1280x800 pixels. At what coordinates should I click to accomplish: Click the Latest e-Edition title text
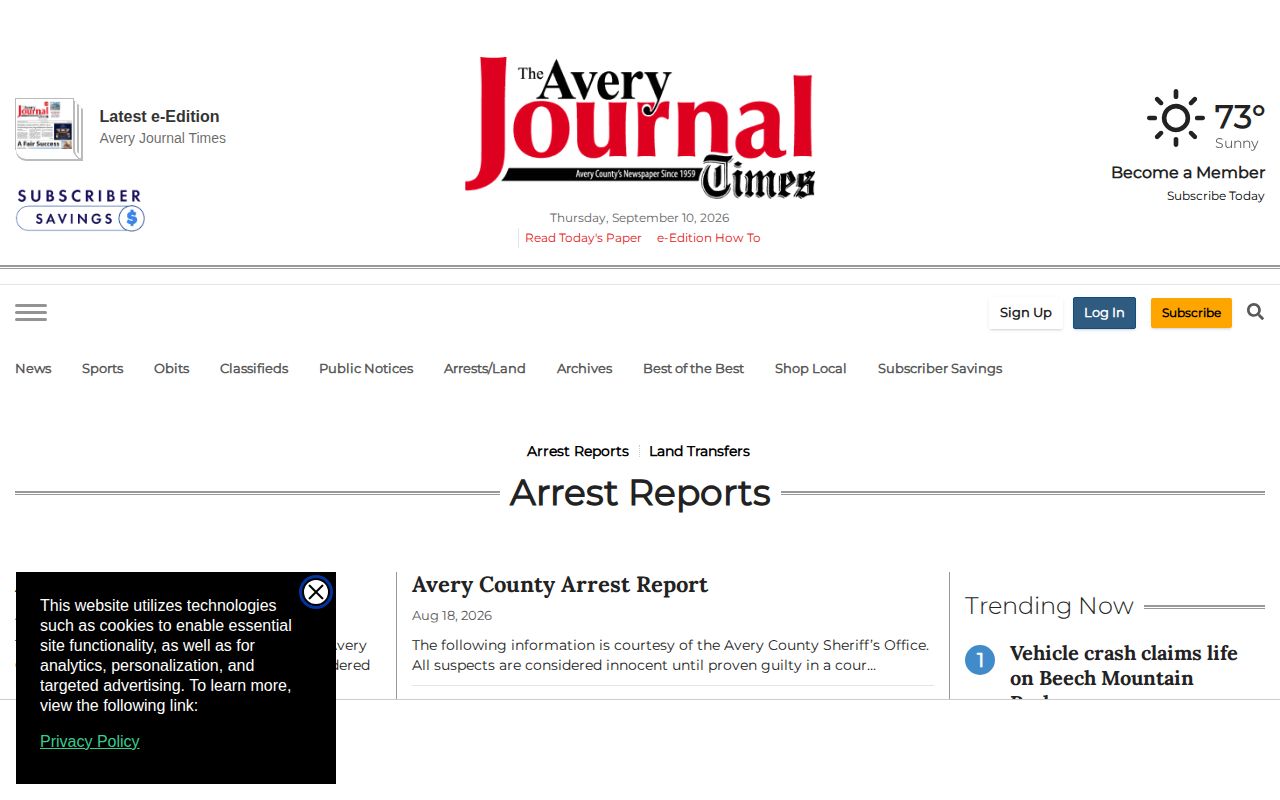[x=159, y=116]
